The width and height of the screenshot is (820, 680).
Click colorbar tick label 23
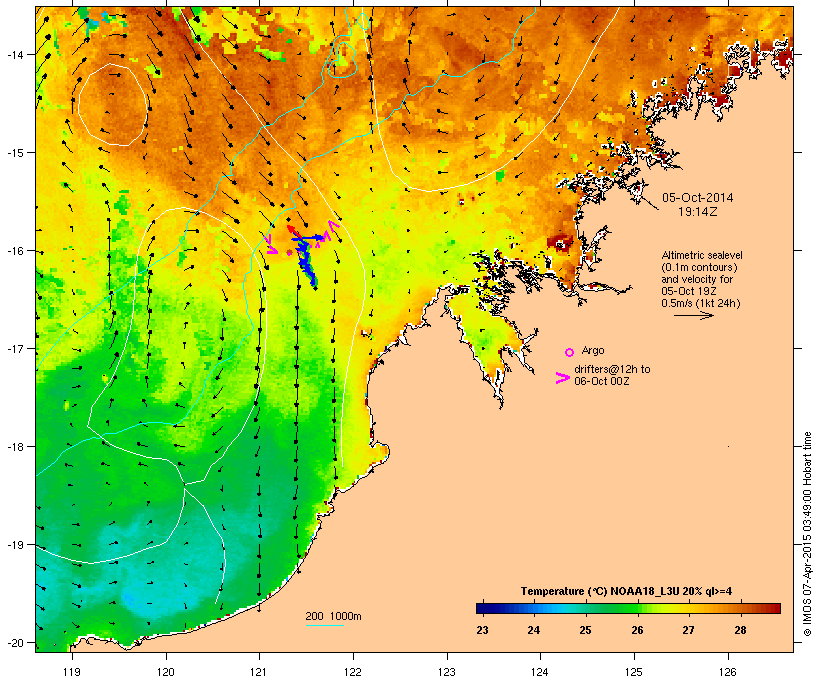[482, 630]
